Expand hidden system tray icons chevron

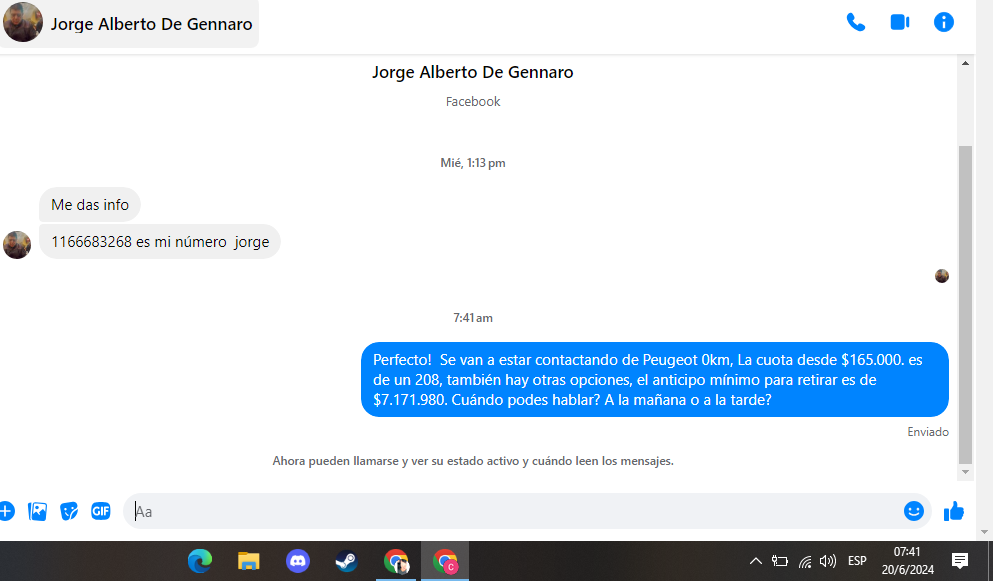click(x=755, y=561)
